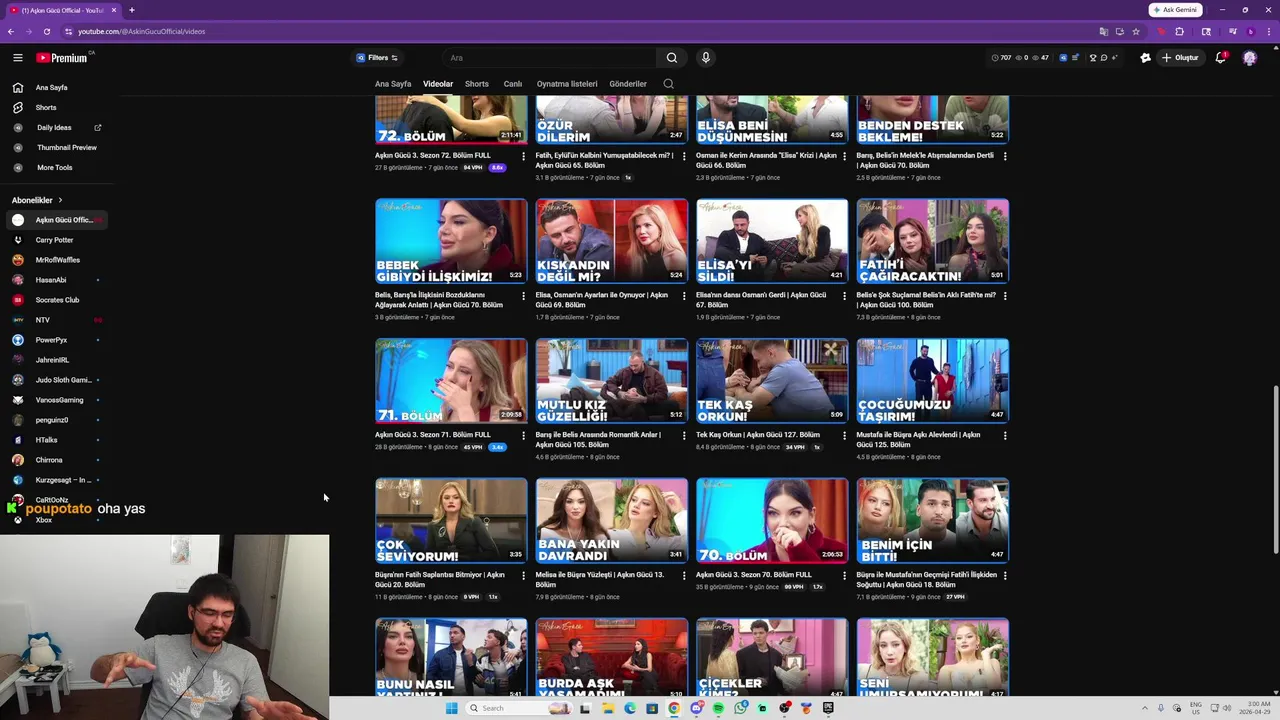Click the search magnifier button beside Ara
Viewport: 1280px width, 720px height.
point(672,58)
